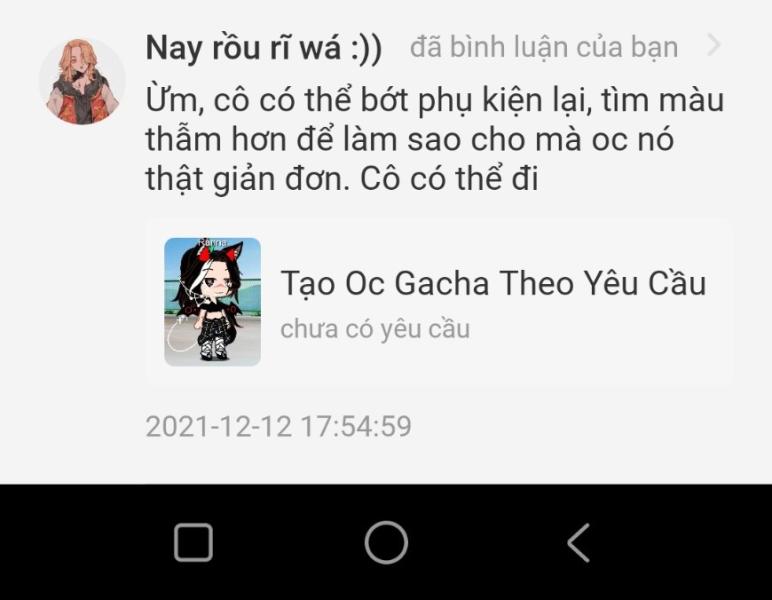Image resolution: width=772 pixels, height=600 pixels.
Task: Tap the "chưa có yêu cầu" subtitle
Action: pos(375,329)
